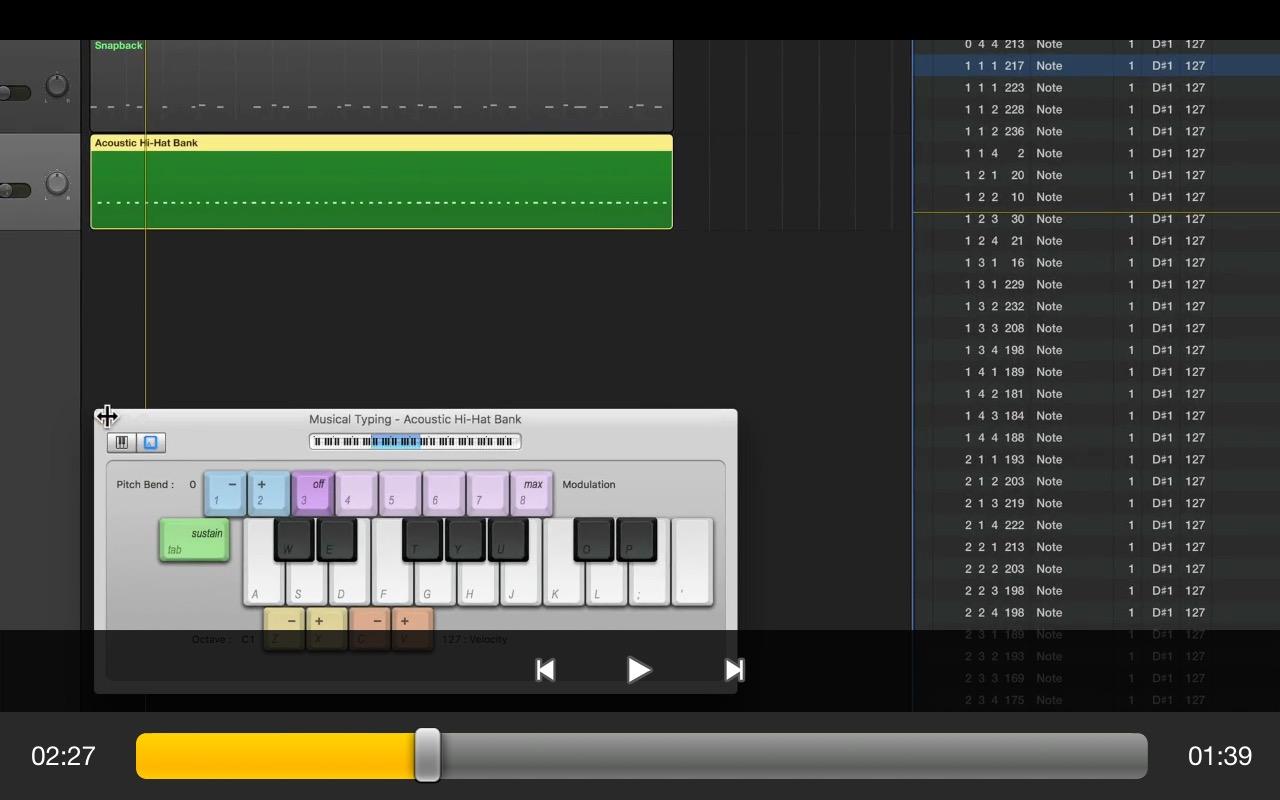Select the event at position 1 2 1 20
The image size is (1280, 800).
(1096, 175)
